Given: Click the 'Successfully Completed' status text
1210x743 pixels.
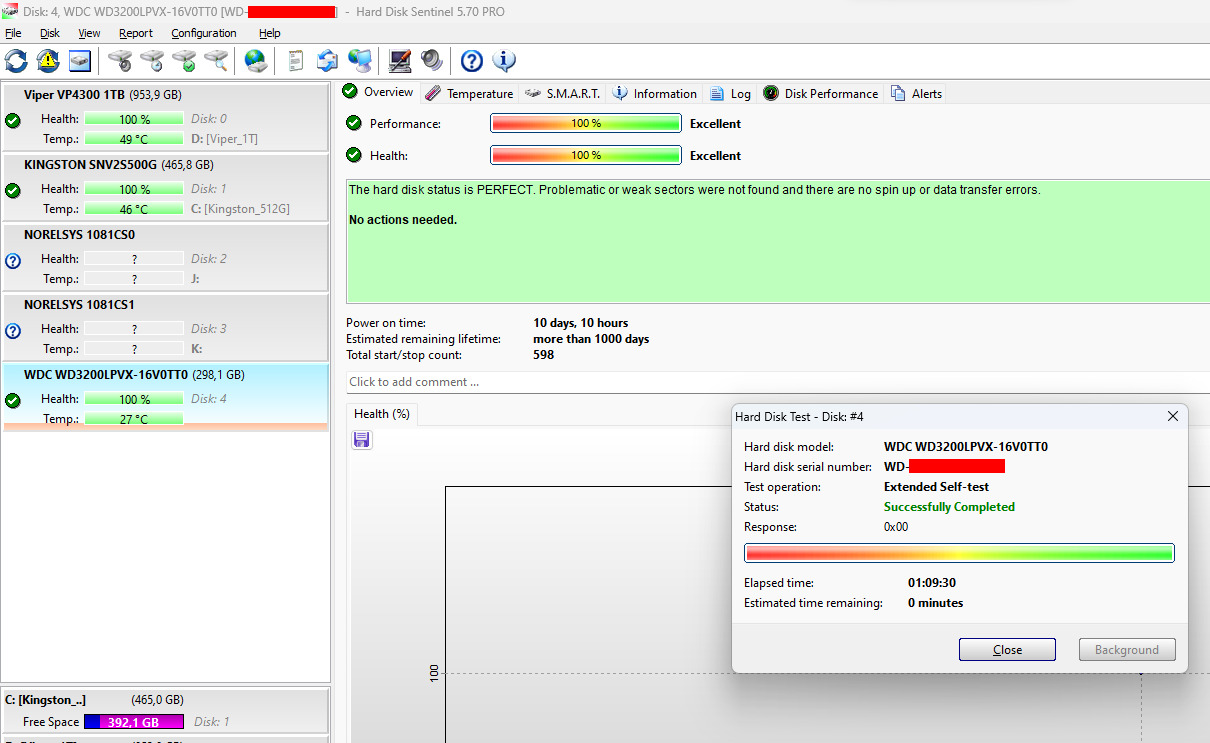Looking at the screenshot, I should coord(949,507).
